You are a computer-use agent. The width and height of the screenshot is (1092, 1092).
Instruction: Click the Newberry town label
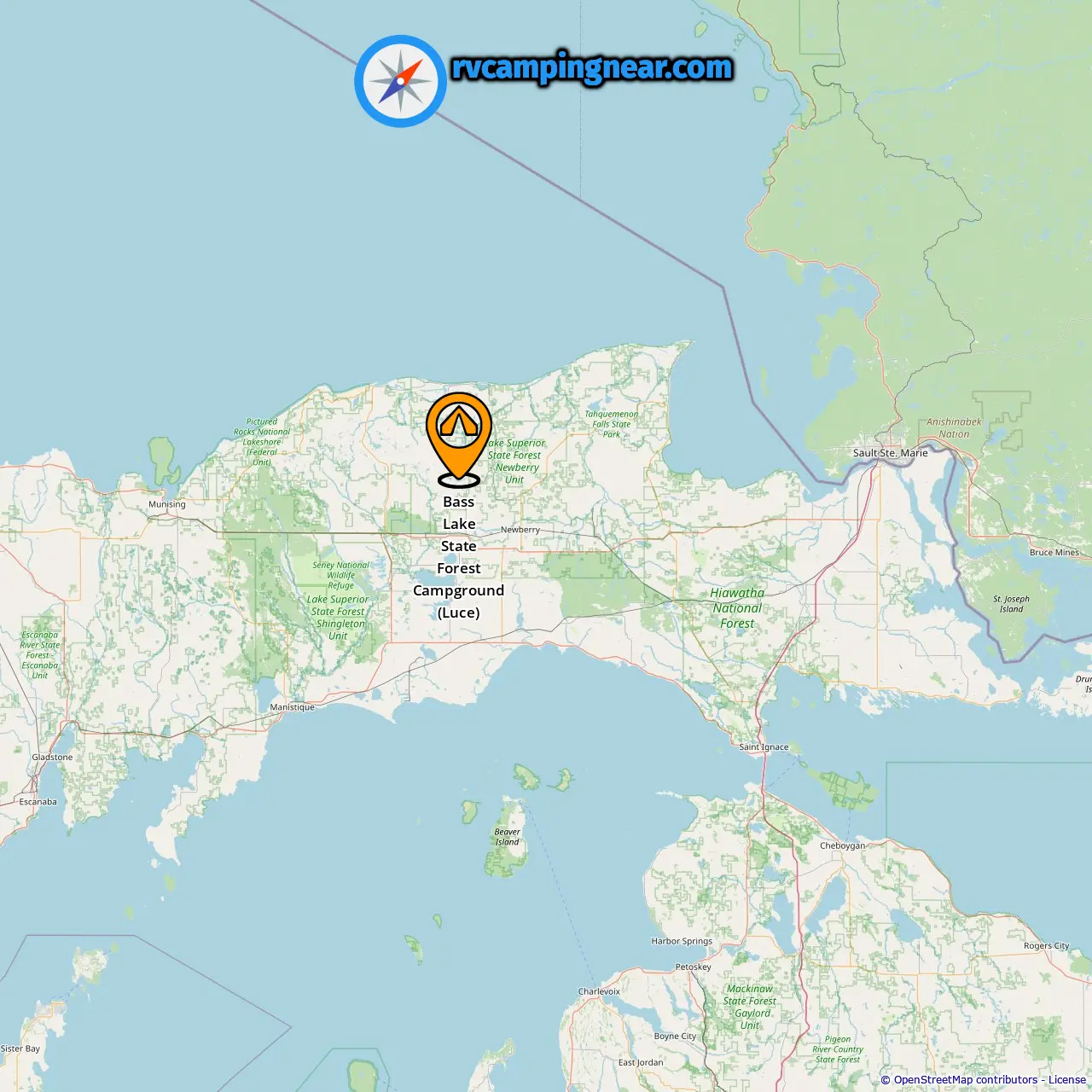pyautogui.click(x=520, y=530)
